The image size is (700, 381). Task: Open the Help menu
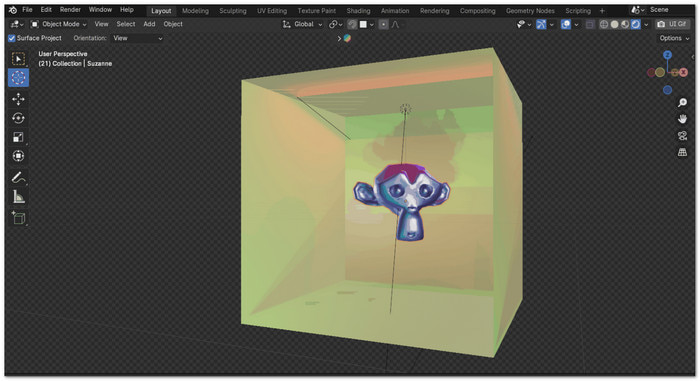tap(127, 10)
